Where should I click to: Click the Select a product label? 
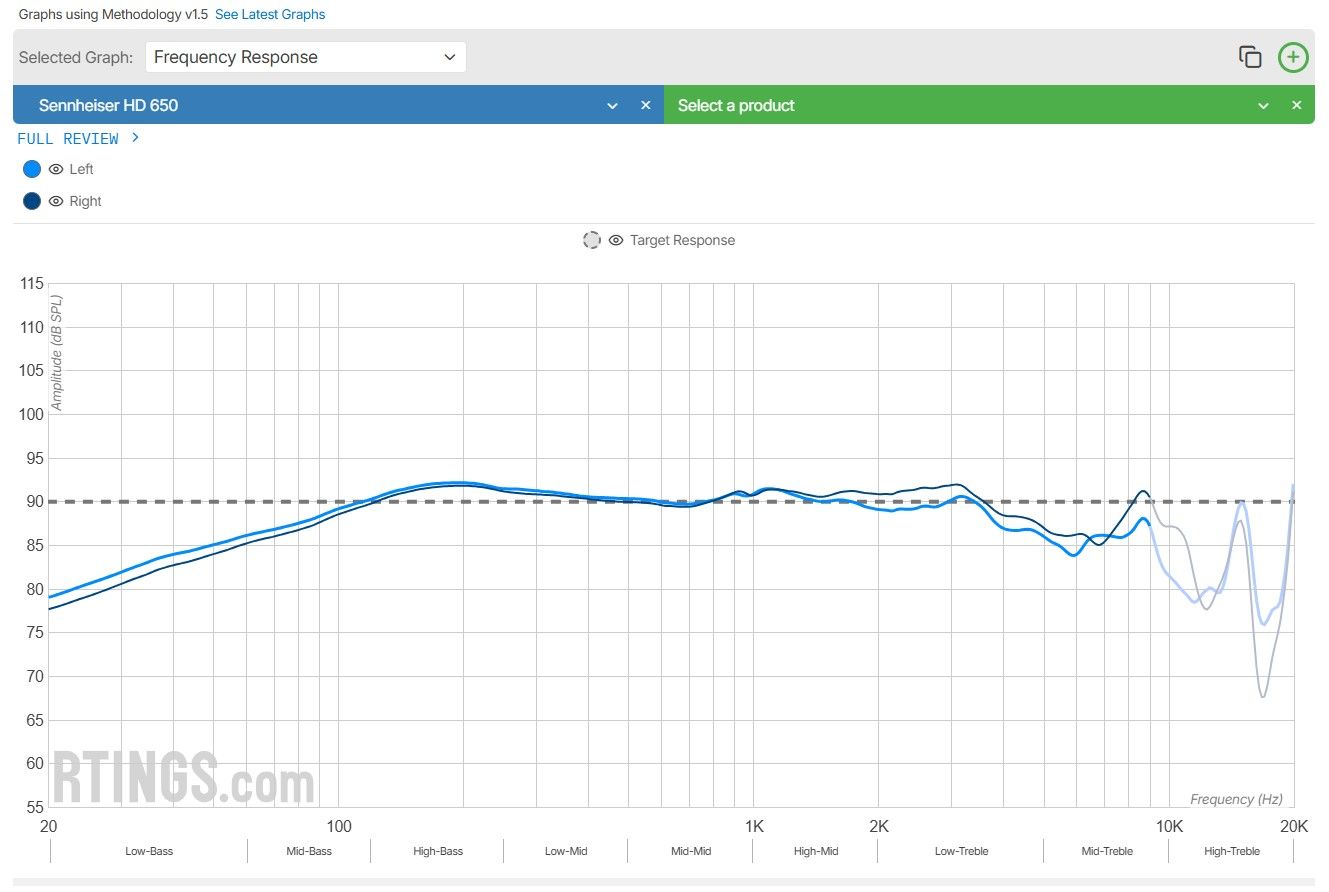pyautogui.click(x=736, y=105)
